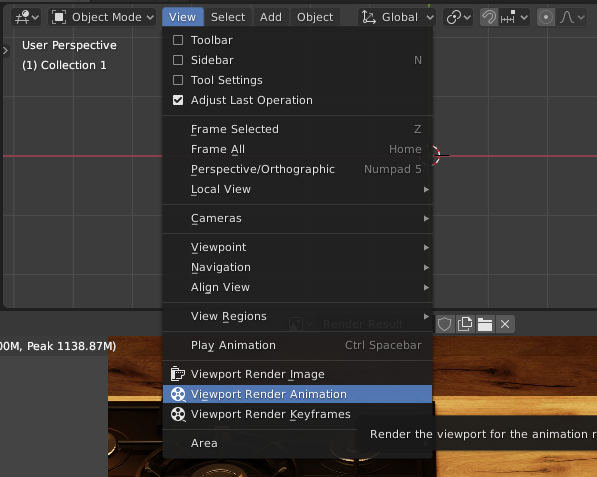Open the Add menu
The width and height of the screenshot is (597, 477).
coord(271,17)
